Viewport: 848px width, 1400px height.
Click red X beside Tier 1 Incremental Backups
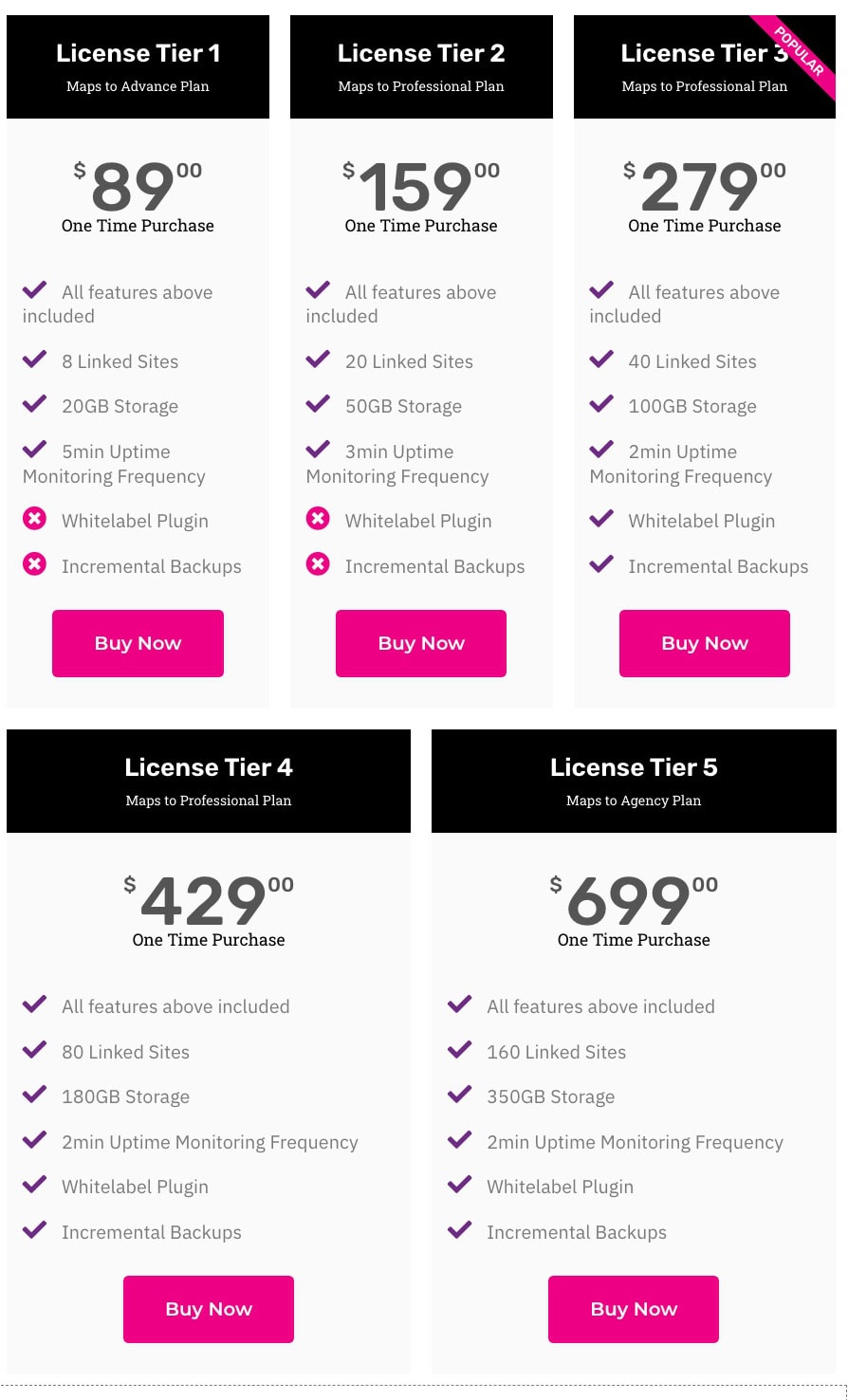click(34, 564)
